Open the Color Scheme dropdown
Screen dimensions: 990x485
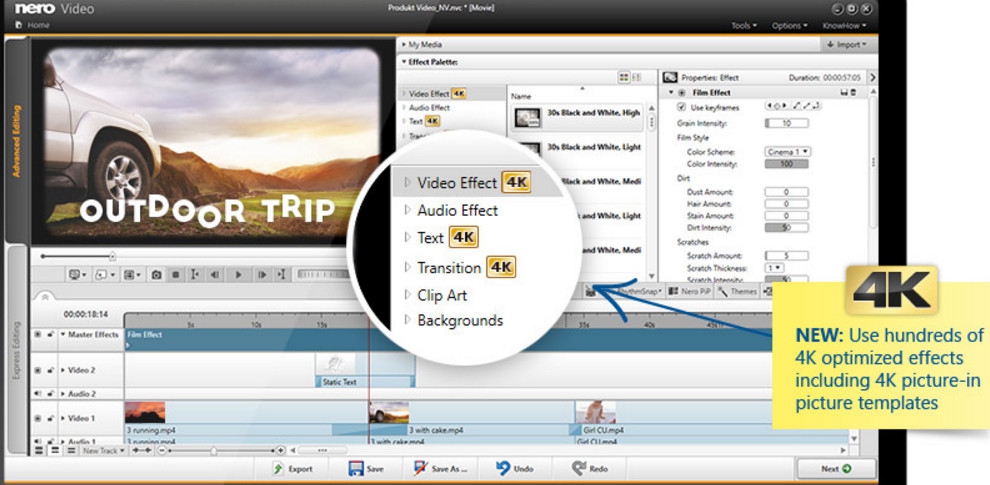tap(787, 152)
